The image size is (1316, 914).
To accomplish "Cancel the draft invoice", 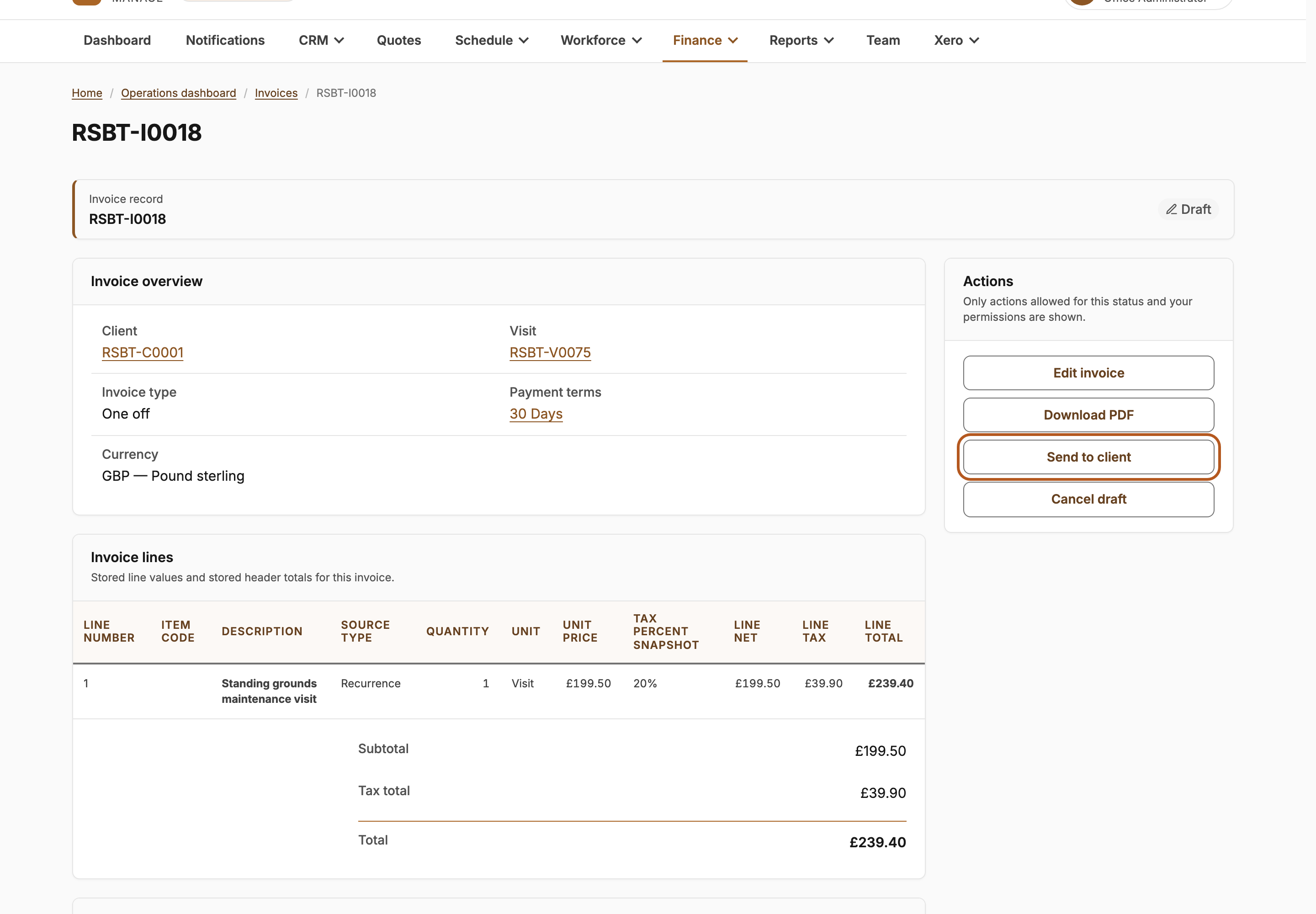I will point(1088,500).
